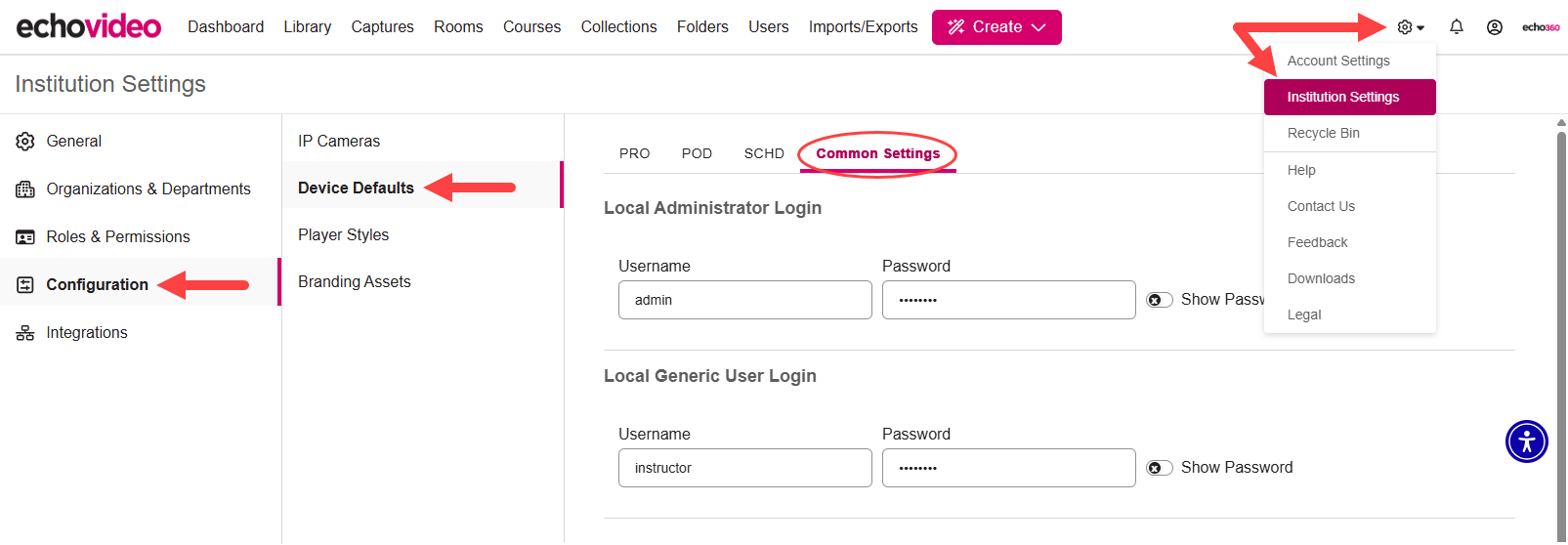Image resolution: width=1568 pixels, height=545 pixels.
Task: Select Downloads in the settings menu
Action: click(x=1350, y=278)
